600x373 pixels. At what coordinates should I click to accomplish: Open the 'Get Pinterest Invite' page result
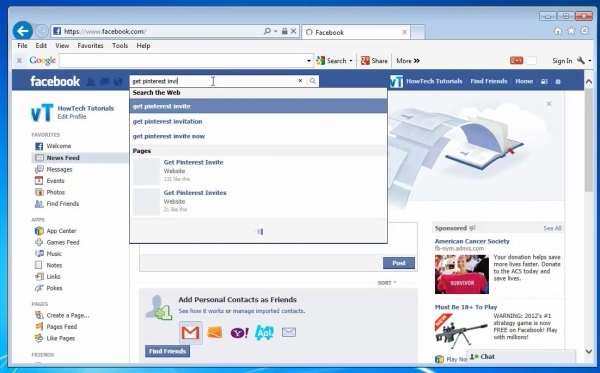click(x=258, y=170)
